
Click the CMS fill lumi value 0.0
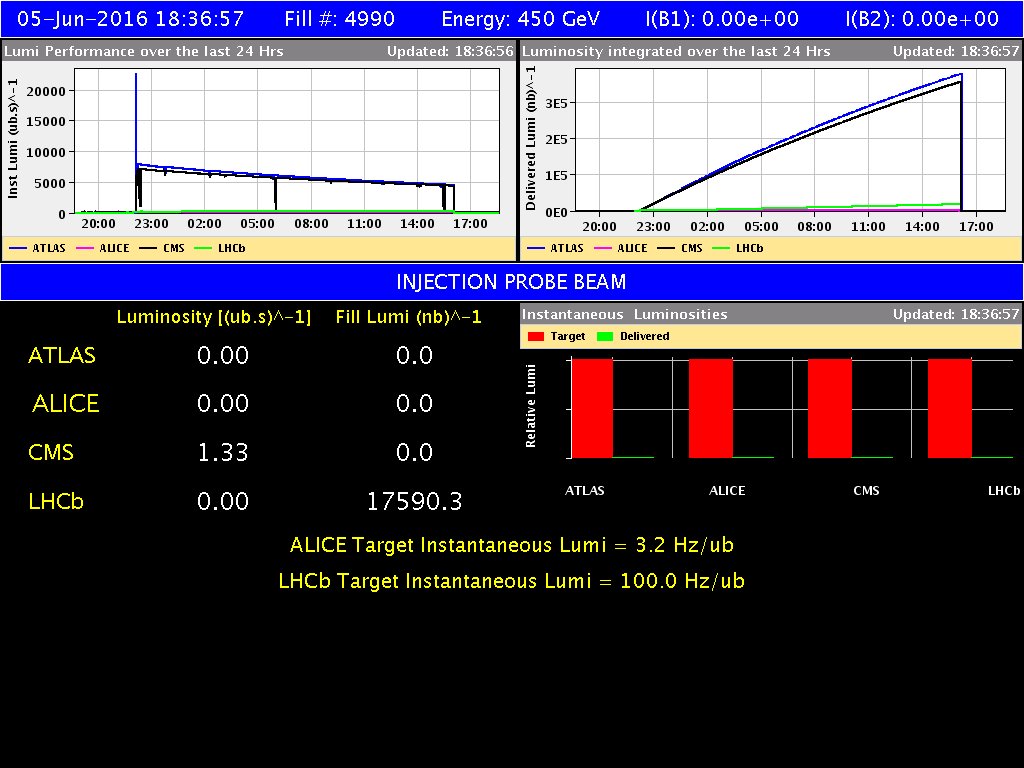415,452
